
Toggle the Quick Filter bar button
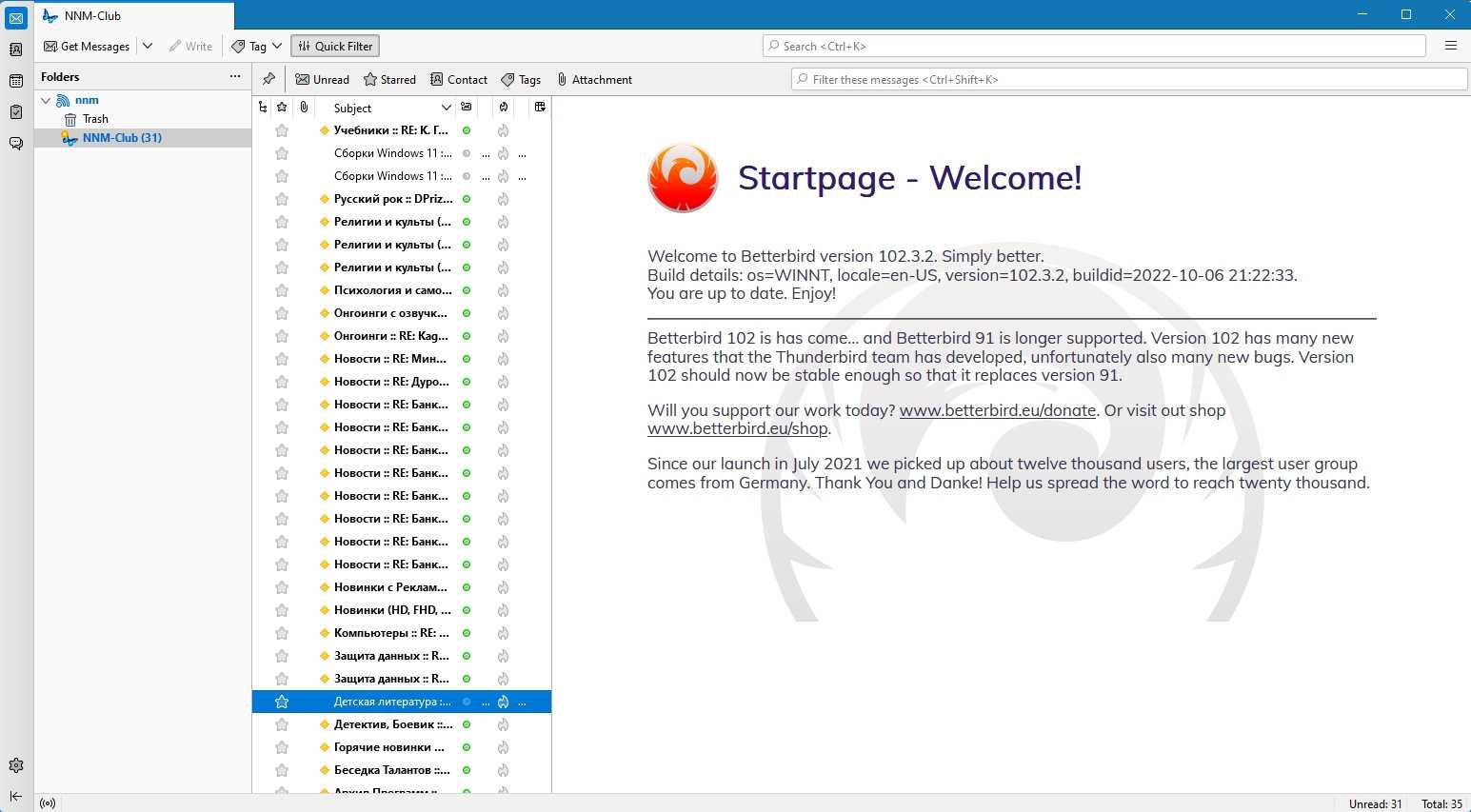[x=335, y=46]
